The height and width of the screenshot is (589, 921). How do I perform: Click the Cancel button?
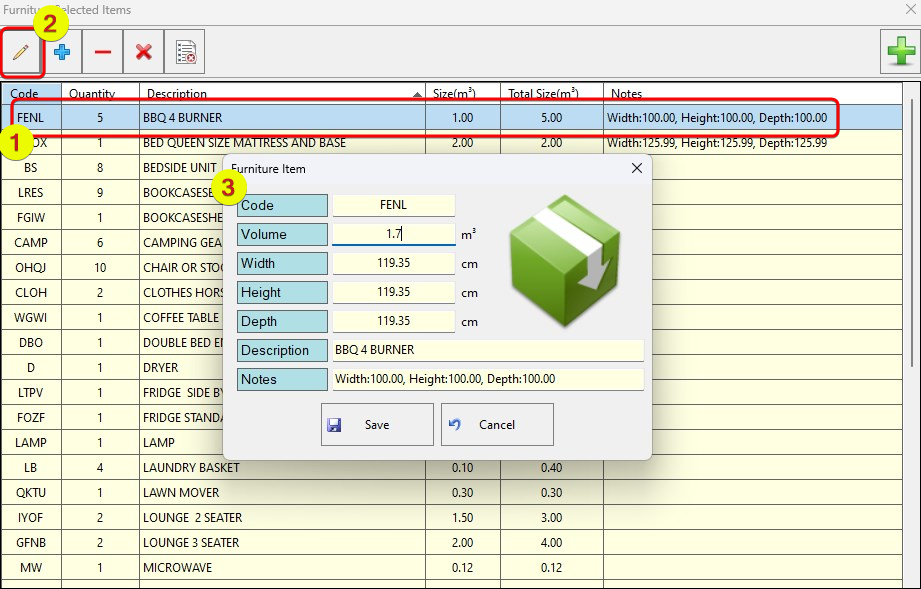497,424
